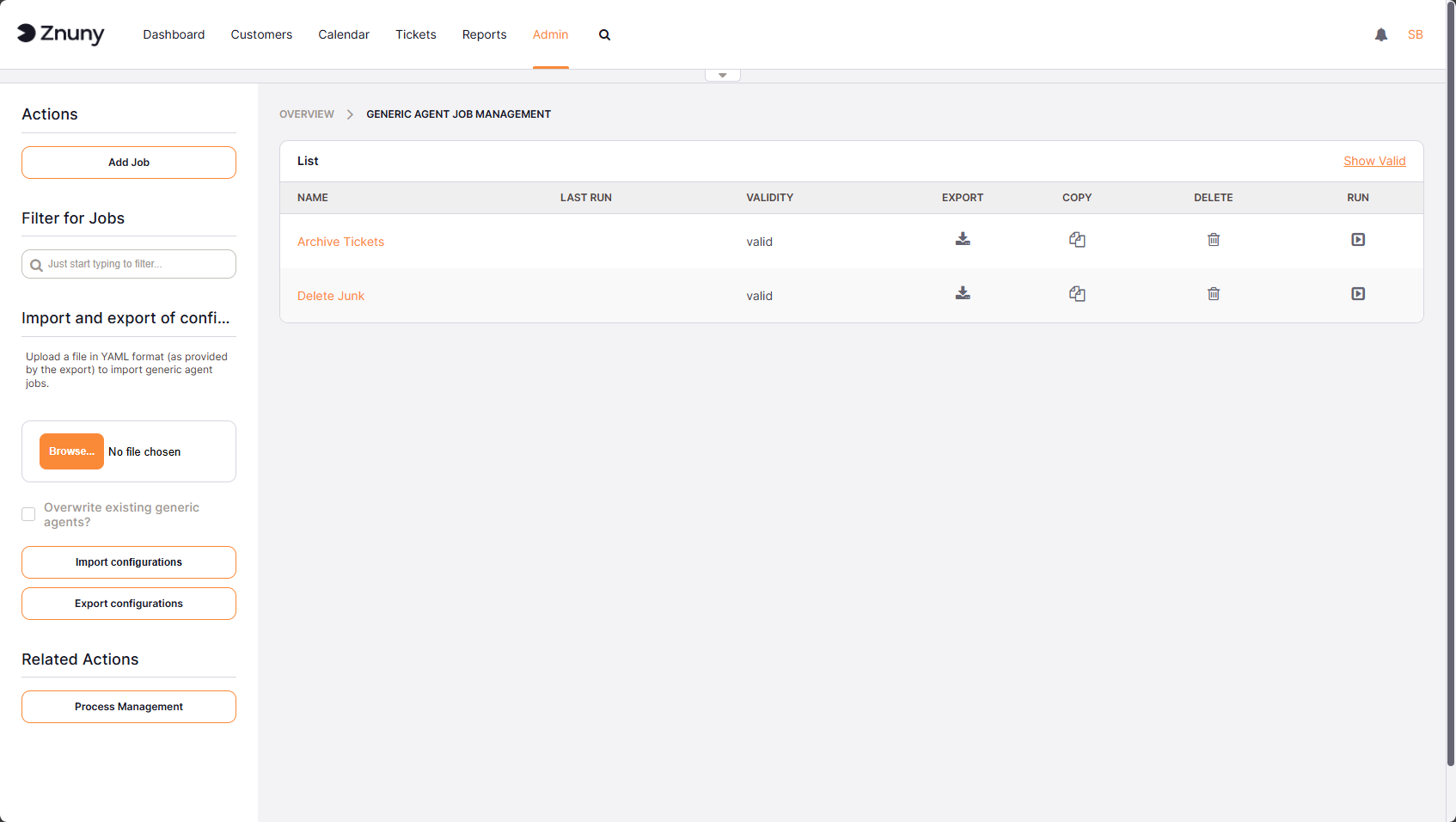1456x822 pixels.
Task: Click the job filter input field
Action: pos(128,263)
